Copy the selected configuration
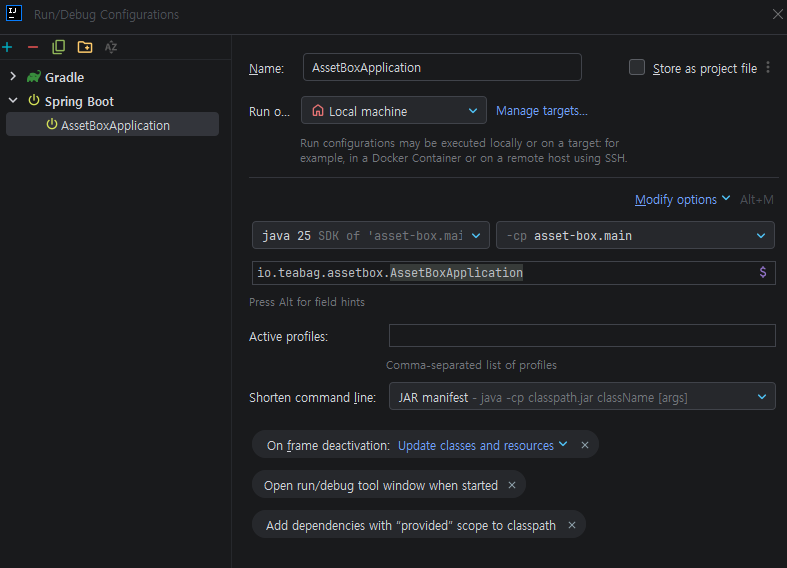This screenshot has width=787, height=568. point(59,47)
